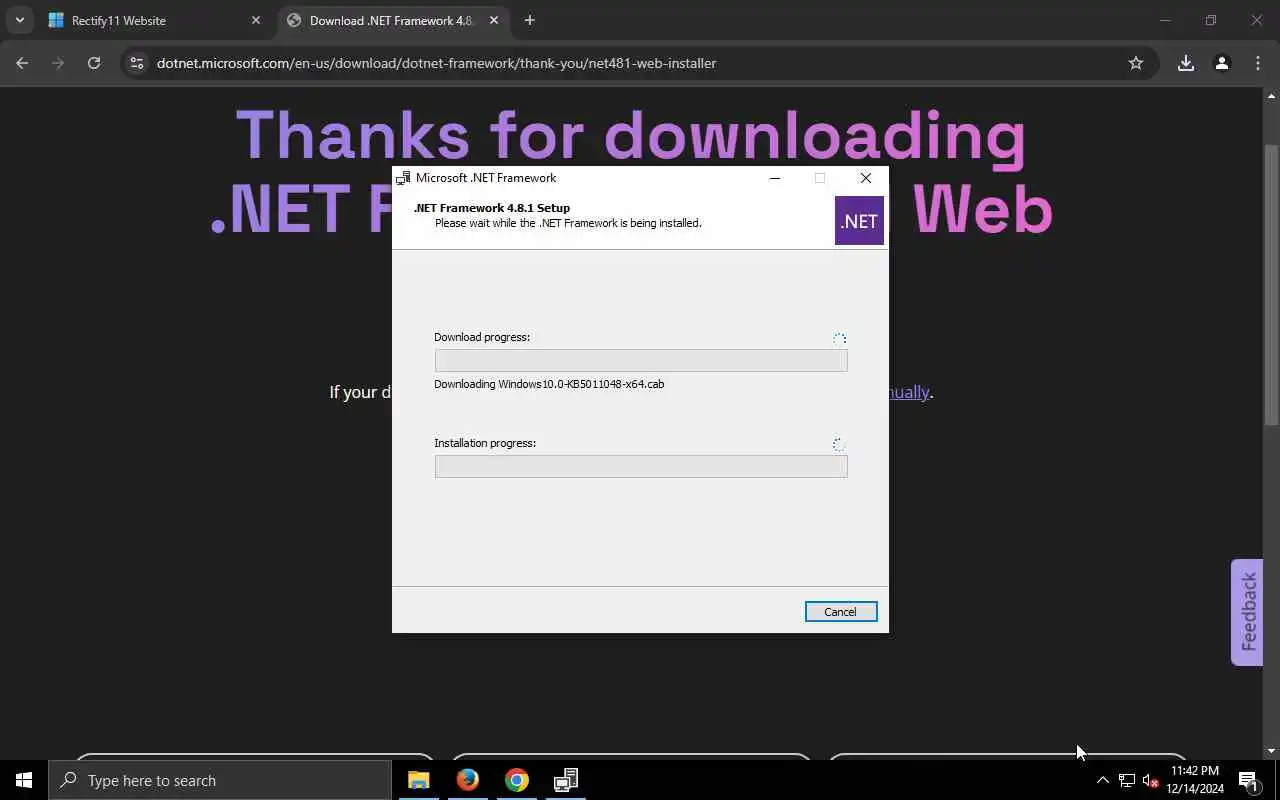Open the Chrome profile menu

[1221, 63]
